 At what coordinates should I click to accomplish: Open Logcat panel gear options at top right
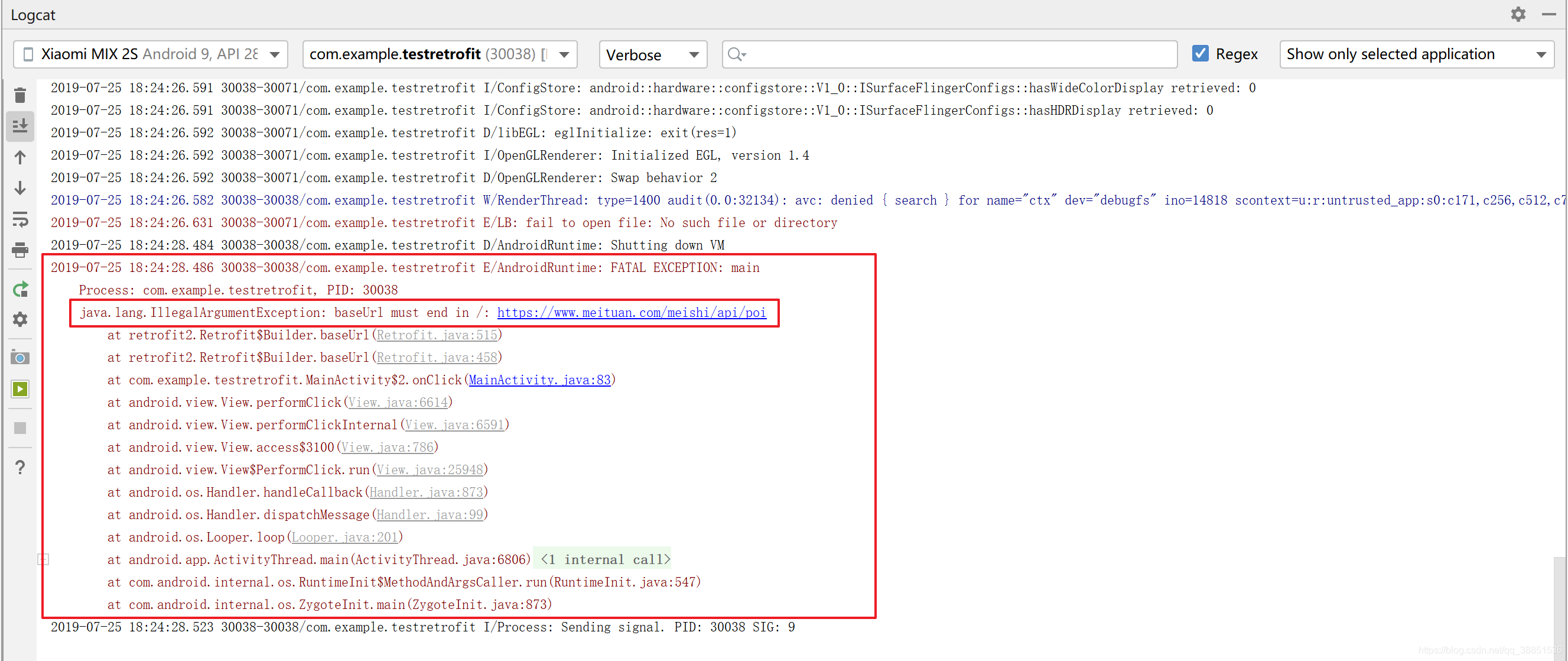click(x=1518, y=14)
